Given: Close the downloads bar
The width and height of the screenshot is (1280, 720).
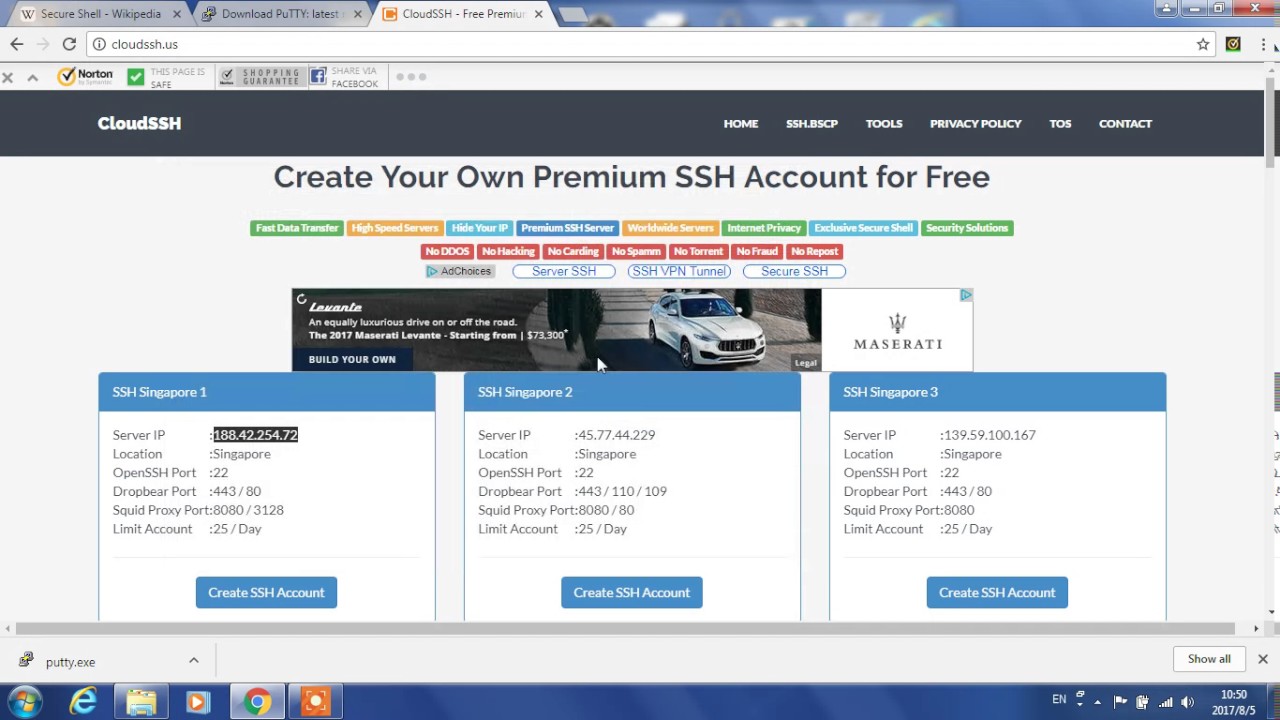Looking at the screenshot, I should tap(1262, 659).
